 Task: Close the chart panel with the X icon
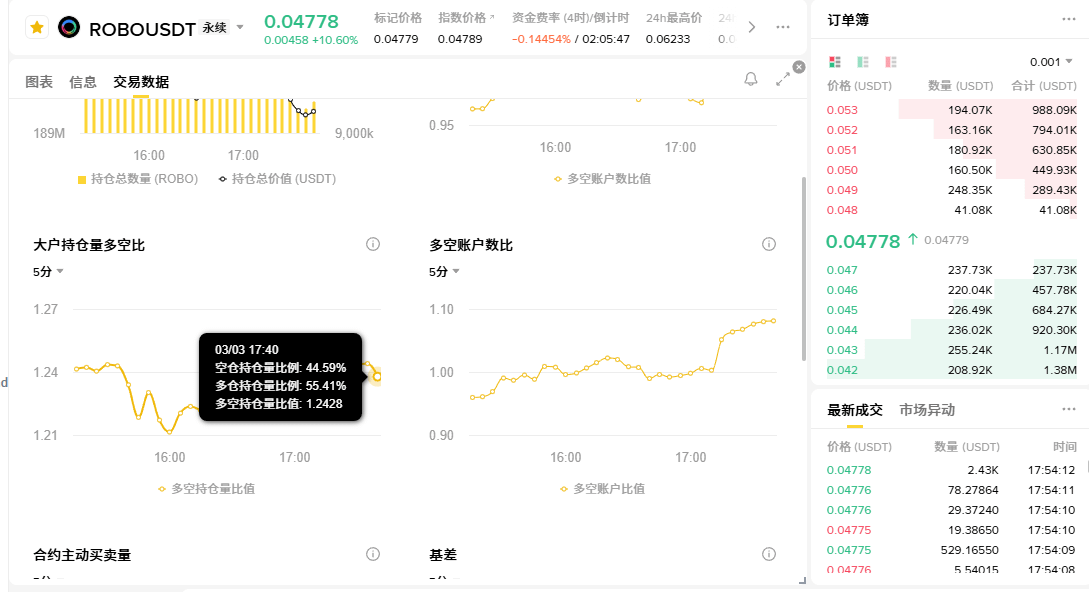799,67
